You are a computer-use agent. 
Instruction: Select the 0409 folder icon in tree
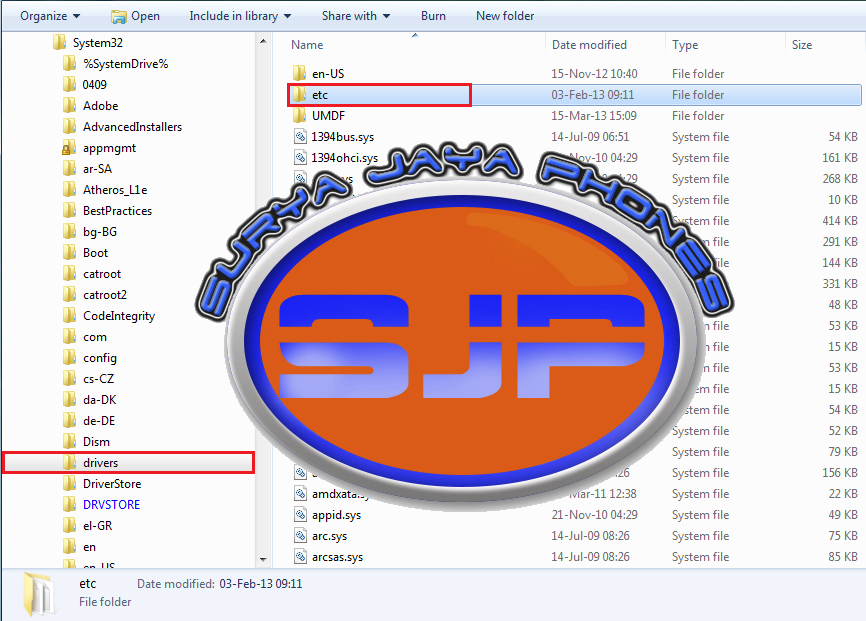(x=69, y=85)
